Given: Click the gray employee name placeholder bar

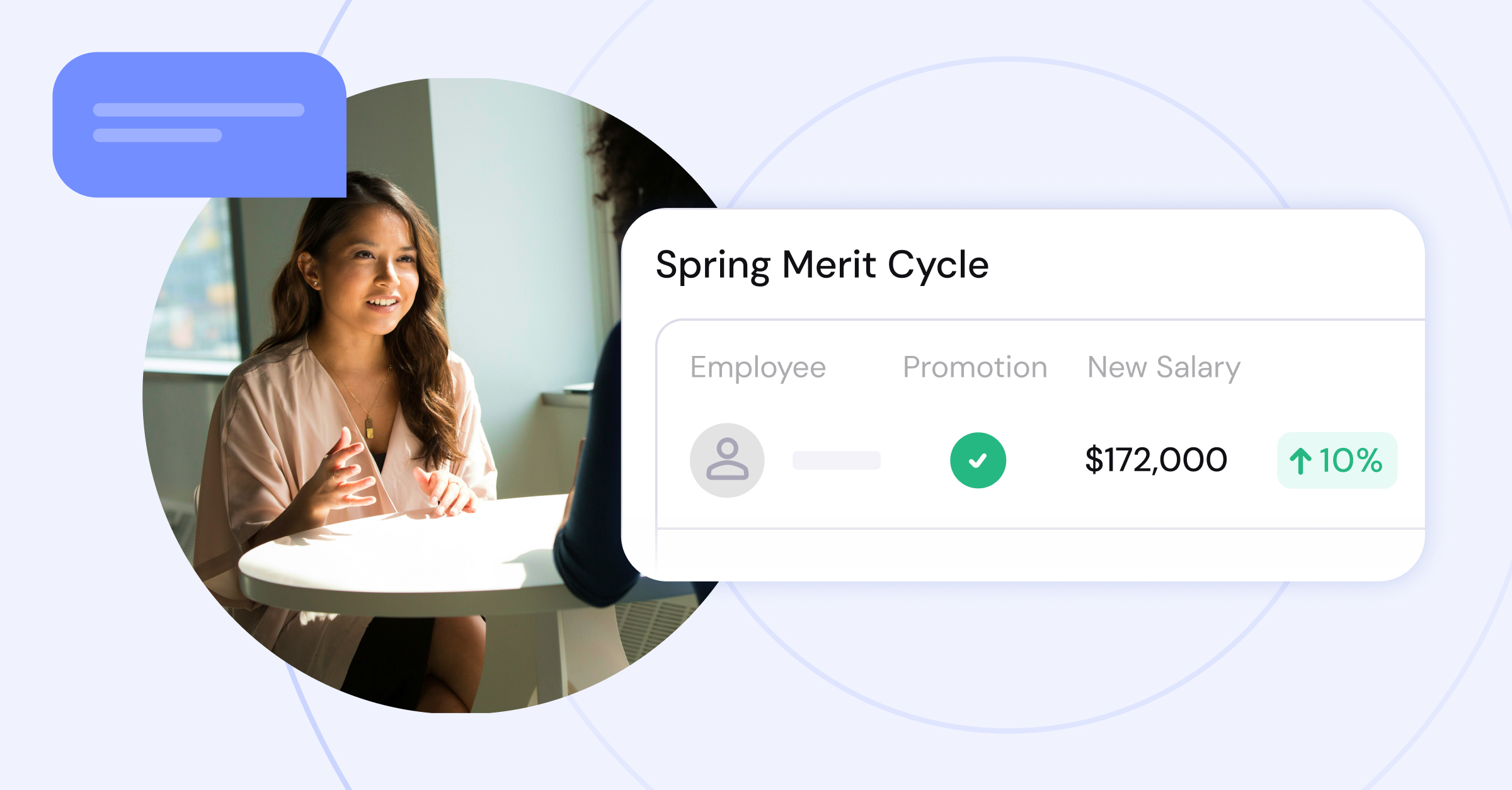Looking at the screenshot, I should (x=836, y=461).
